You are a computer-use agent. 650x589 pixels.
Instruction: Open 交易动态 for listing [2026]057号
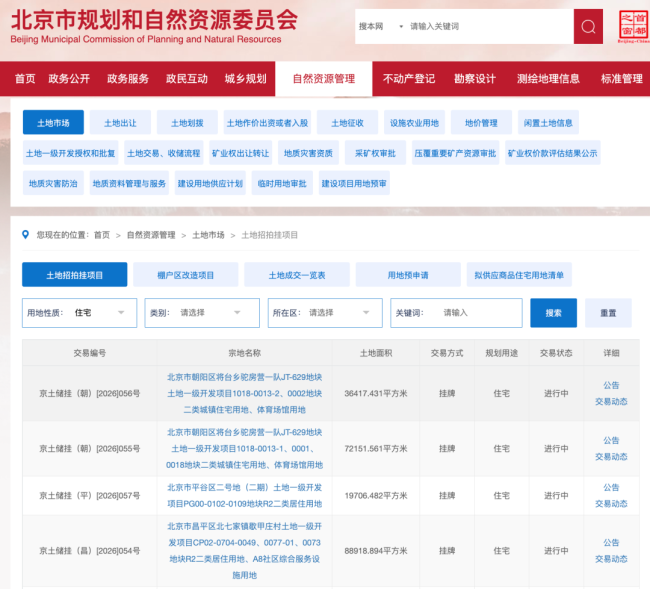[611, 504]
